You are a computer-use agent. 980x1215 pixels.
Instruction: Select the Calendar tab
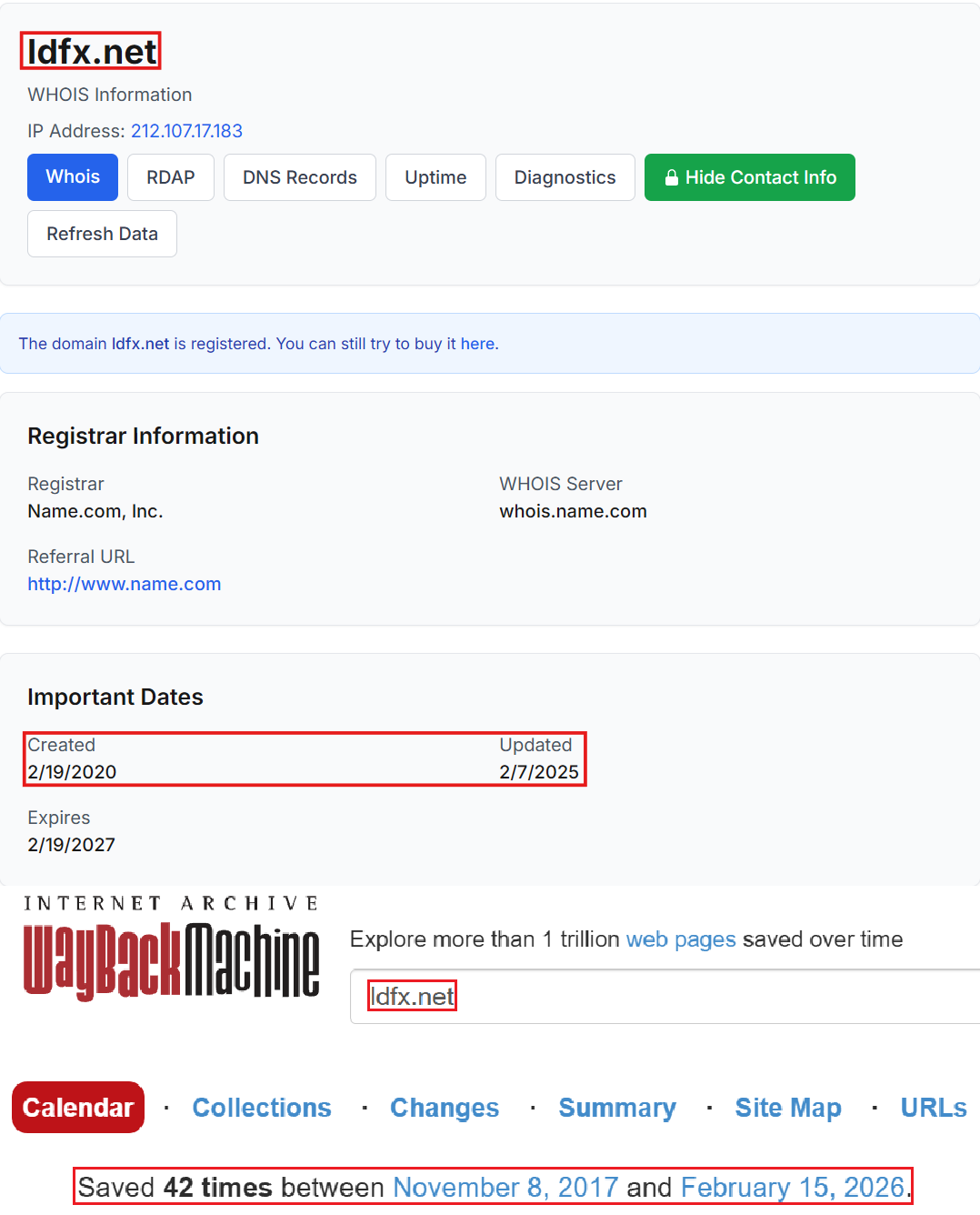pyautogui.click(x=77, y=1108)
